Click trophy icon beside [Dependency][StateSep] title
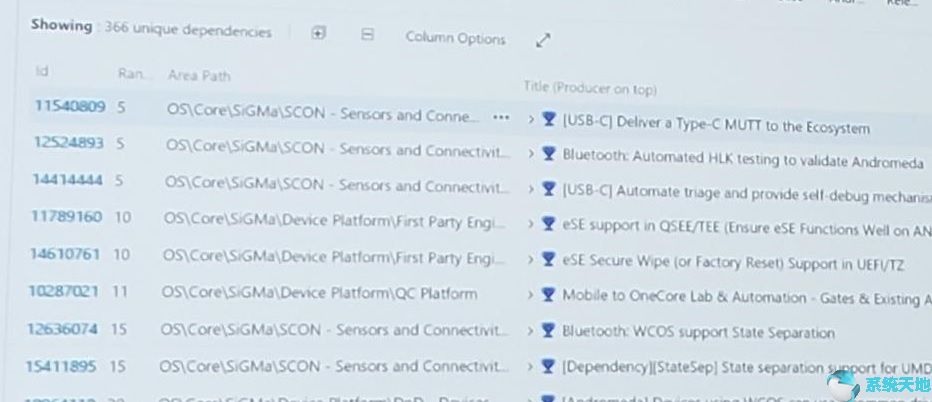The image size is (932, 402). (x=549, y=366)
